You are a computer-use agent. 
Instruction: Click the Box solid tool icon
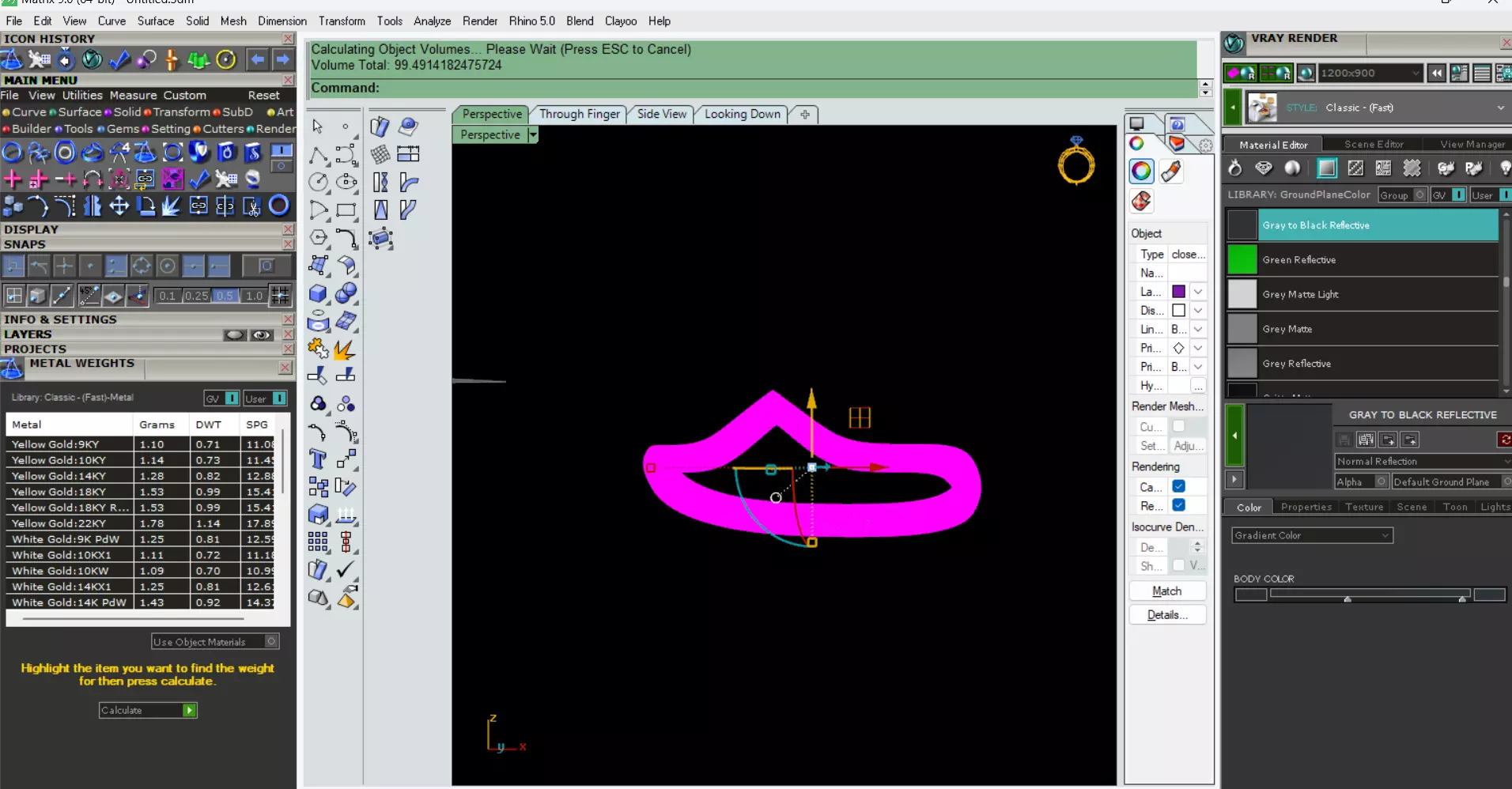coord(318,293)
